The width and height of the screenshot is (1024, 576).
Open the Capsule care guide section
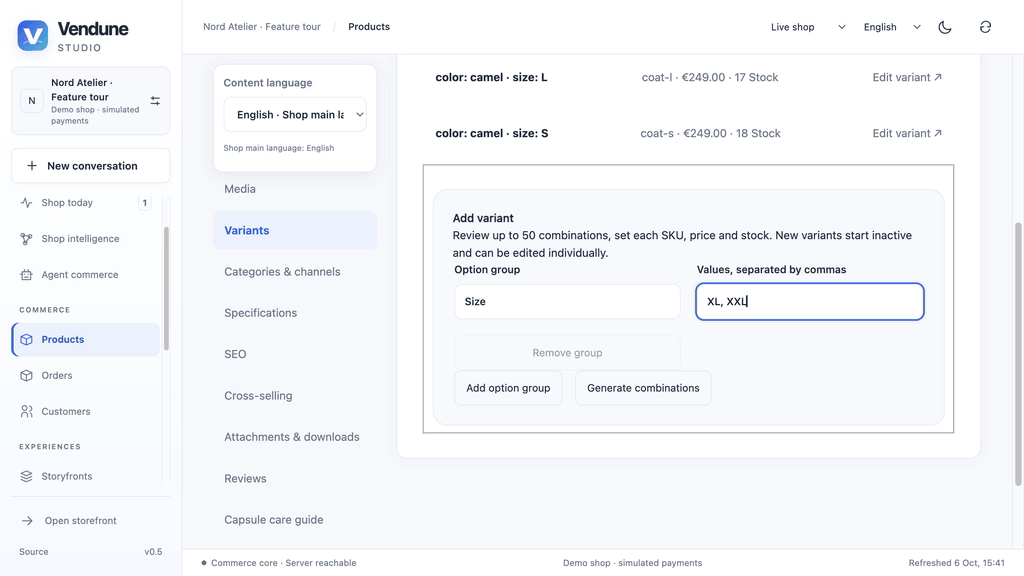pos(295,520)
